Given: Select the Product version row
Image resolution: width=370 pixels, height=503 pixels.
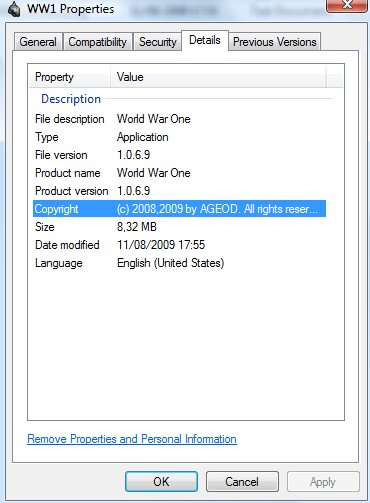Looking at the screenshot, I should 179,191.
